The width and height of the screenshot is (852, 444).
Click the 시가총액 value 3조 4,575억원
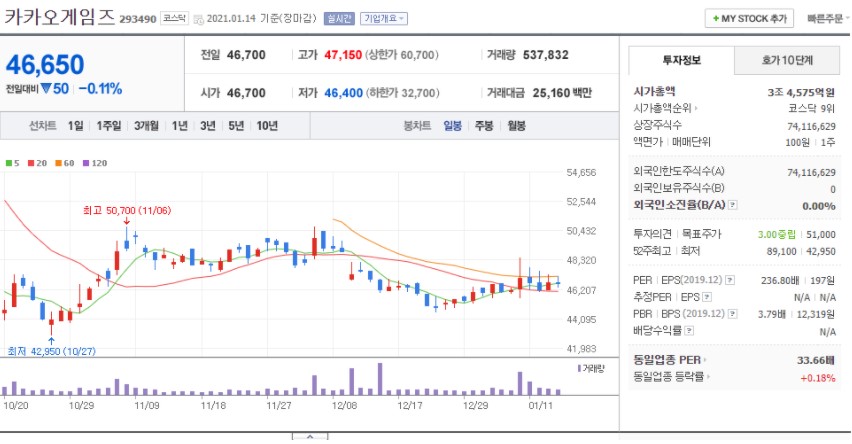point(801,92)
